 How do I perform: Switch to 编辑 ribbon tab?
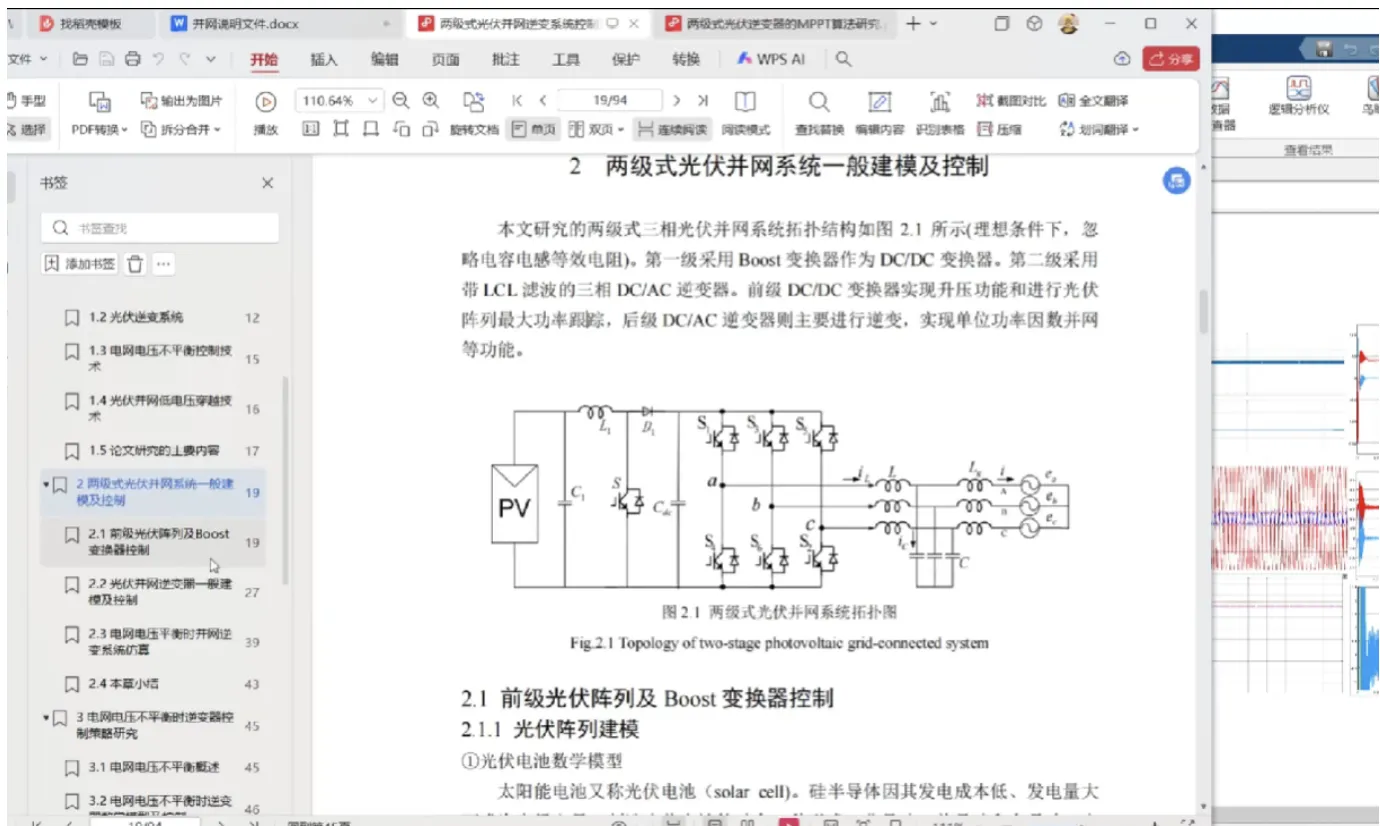384,59
